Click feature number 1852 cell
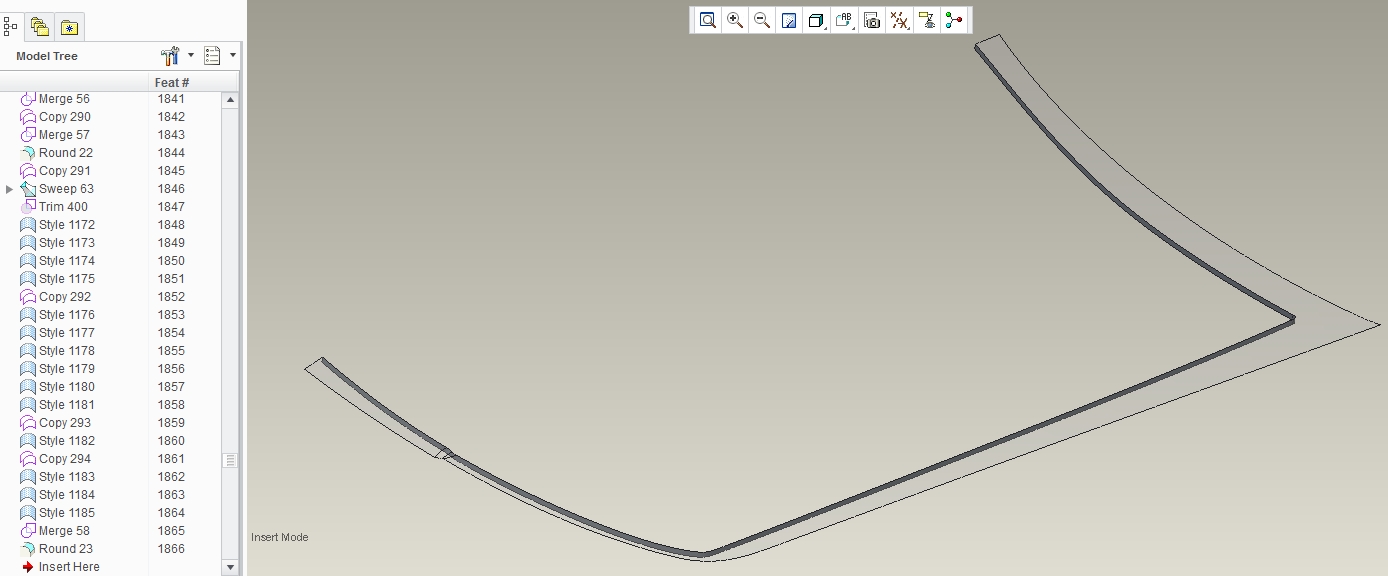1388x576 pixels. (x=171, y=297)
